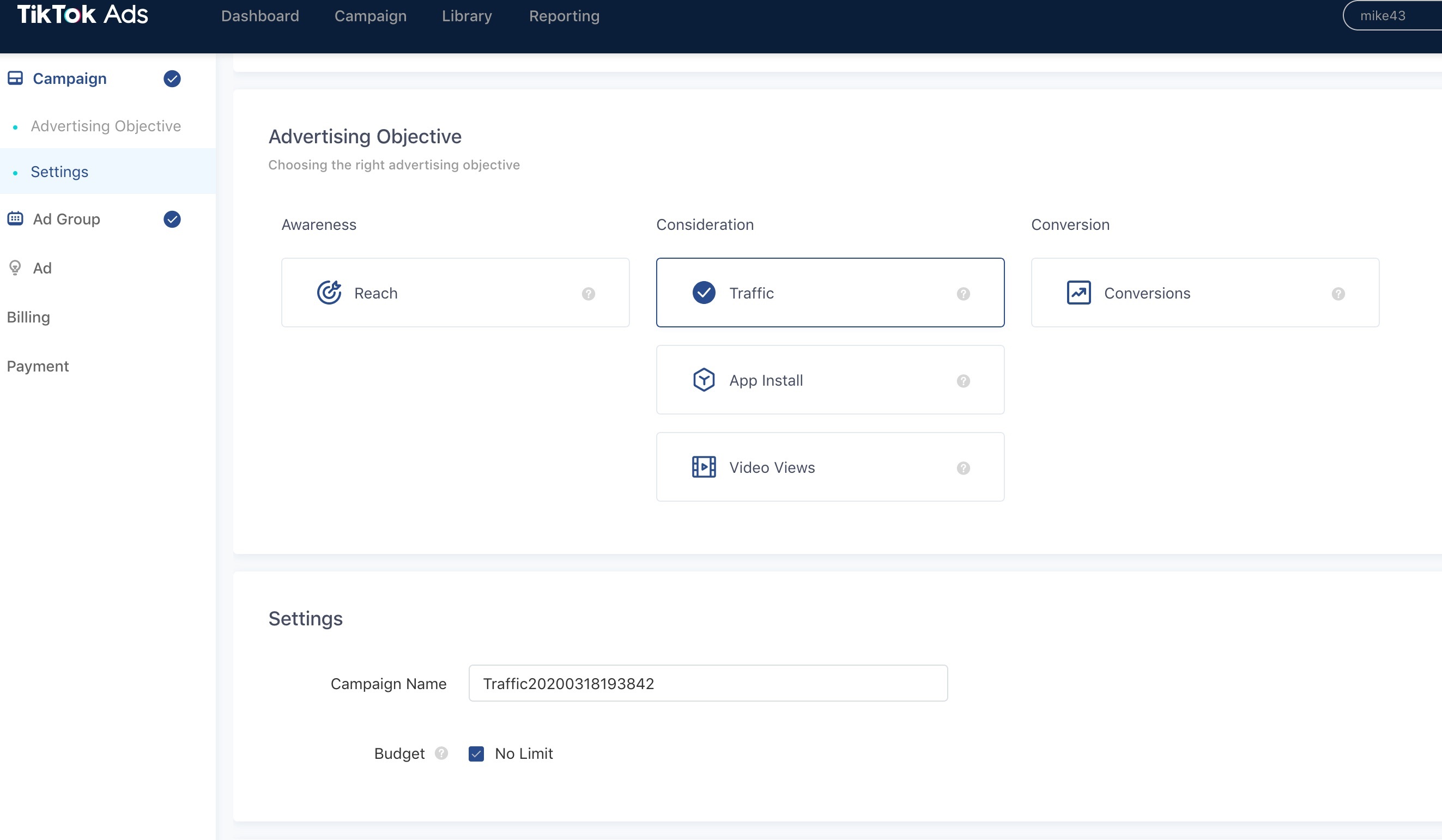
Task: Show Budget help tooltip
Action: (441, 753)
